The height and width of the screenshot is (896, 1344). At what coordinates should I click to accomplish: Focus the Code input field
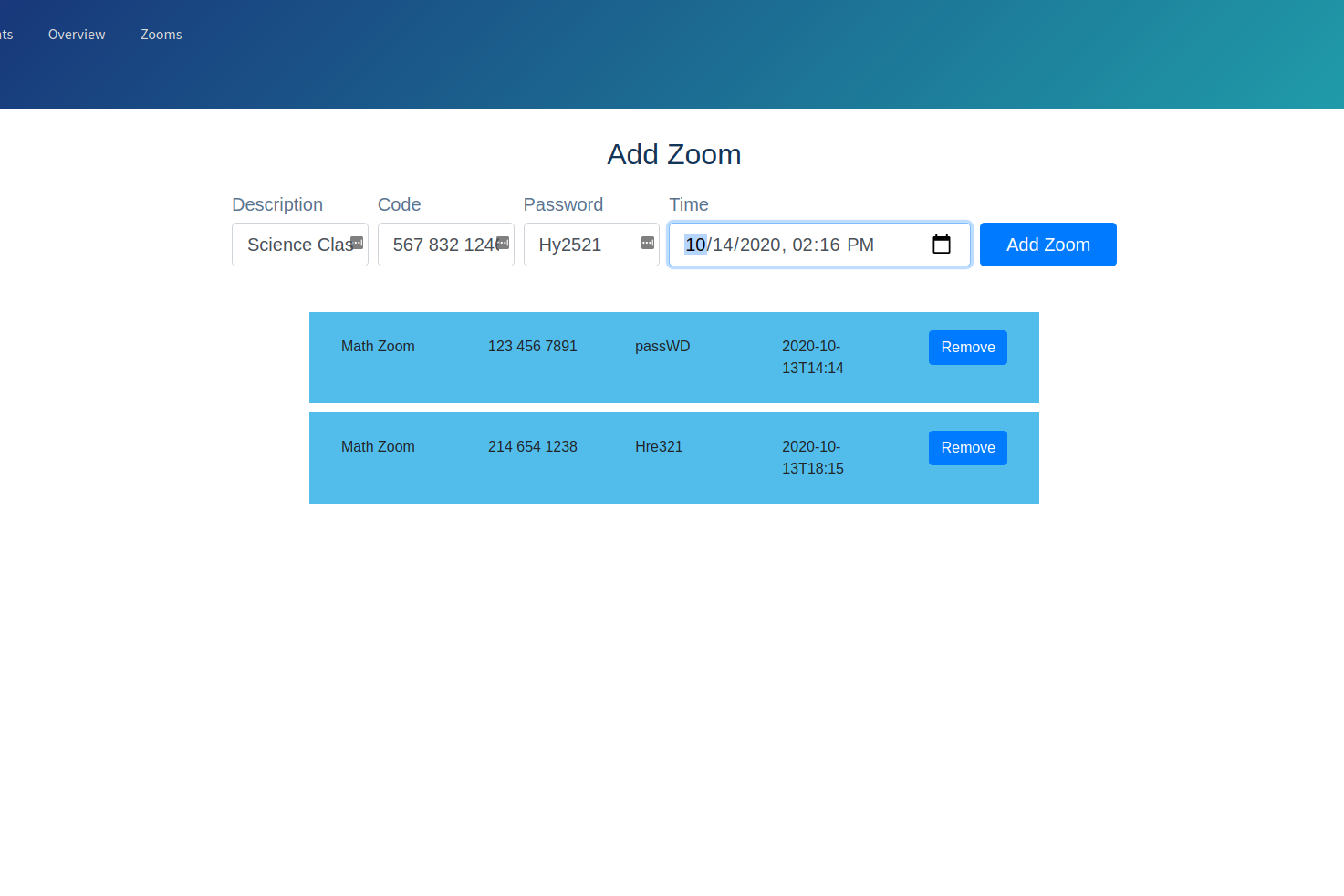(446, 245)
